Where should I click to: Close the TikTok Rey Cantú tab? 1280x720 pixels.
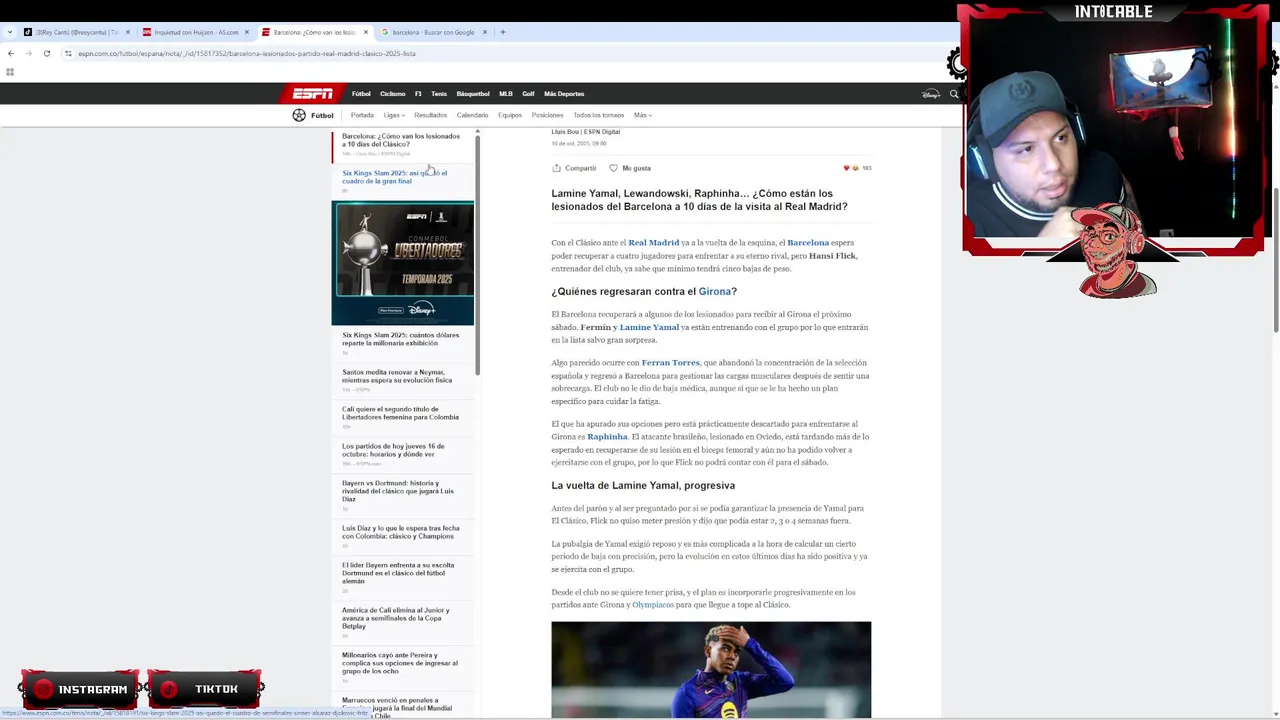128,32
